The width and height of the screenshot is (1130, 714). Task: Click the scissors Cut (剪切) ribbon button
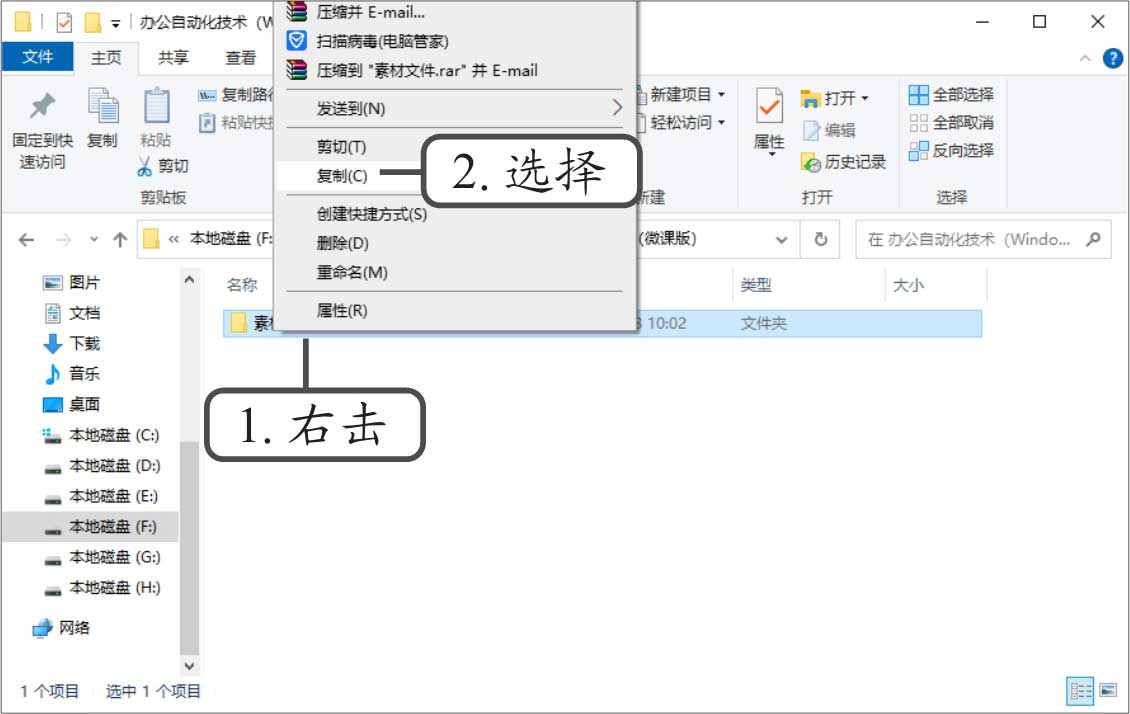point(163,166)
